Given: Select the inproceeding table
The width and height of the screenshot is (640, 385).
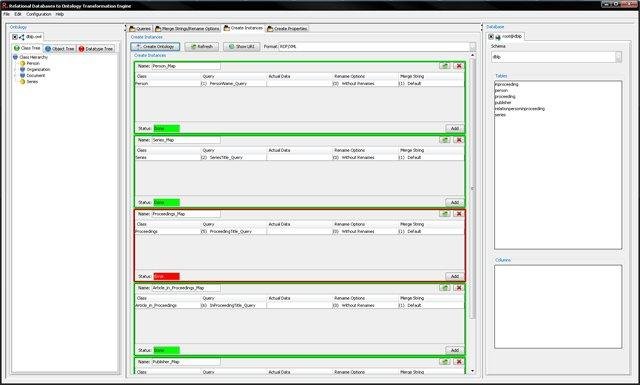Looking at the screenshot, I should point(507,84).
